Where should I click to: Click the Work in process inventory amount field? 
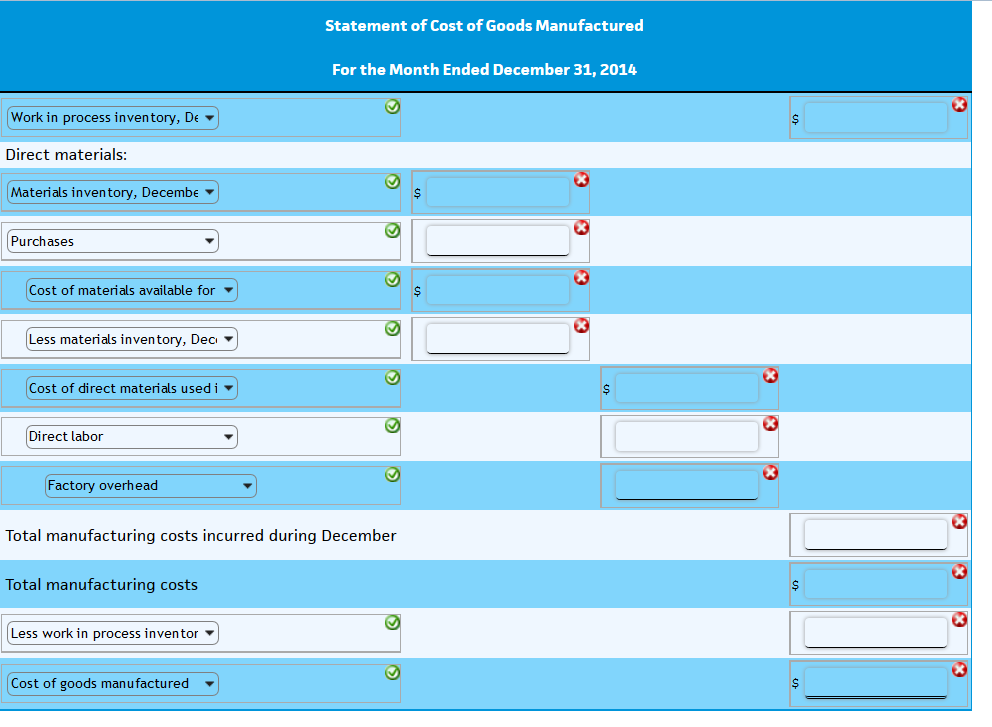coord(876,118)
